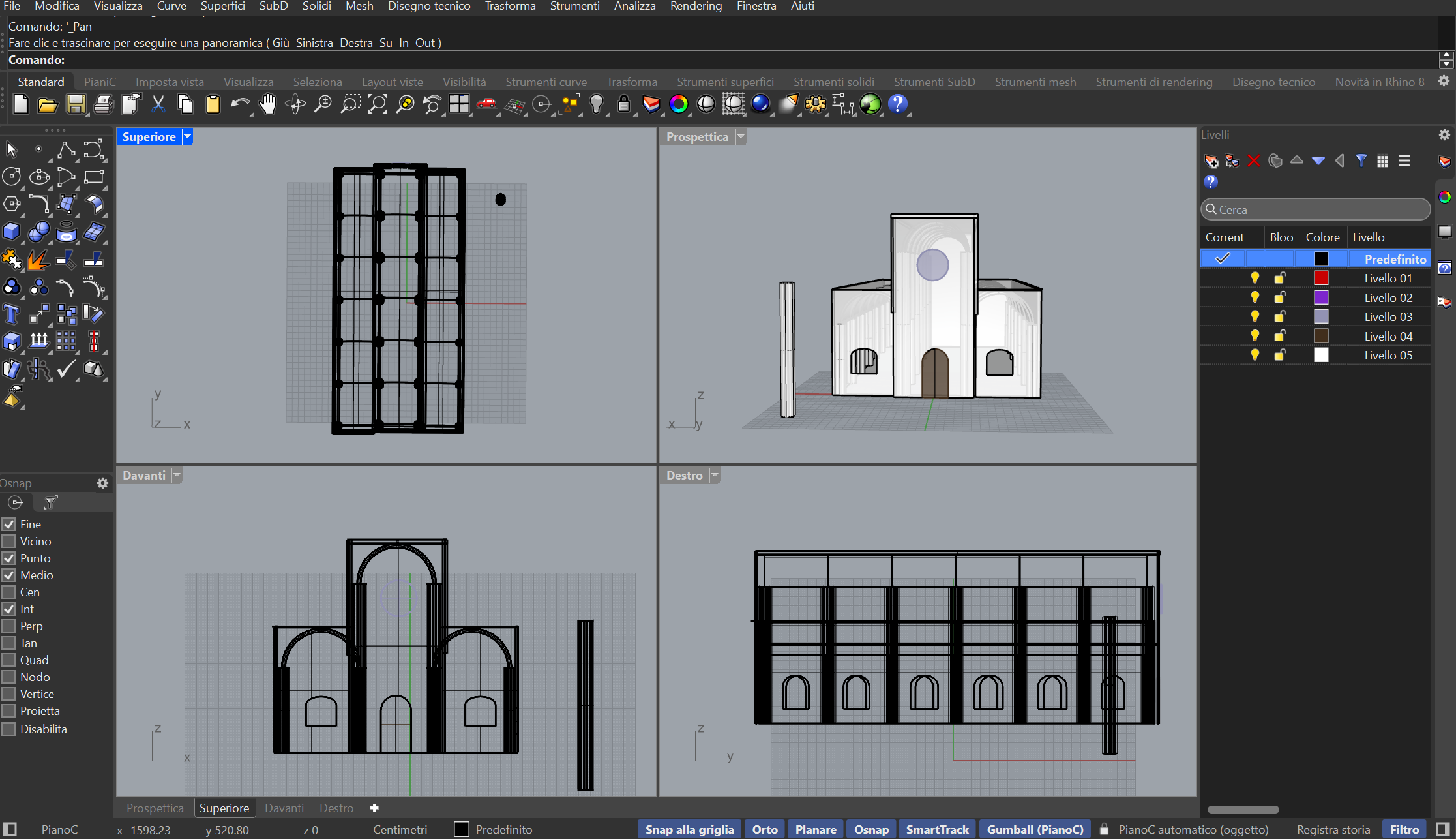Open the Superfici menu

tap(222, 7)
